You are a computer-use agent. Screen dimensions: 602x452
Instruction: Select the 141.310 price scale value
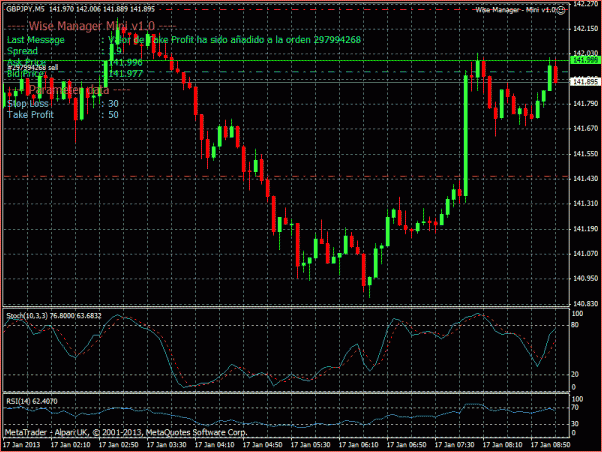585,204
